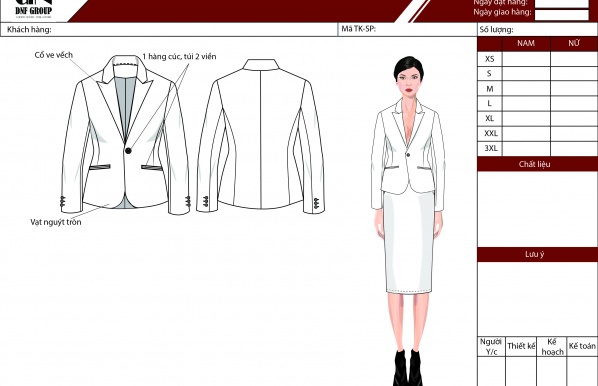Select the NỮ column header

574,43
